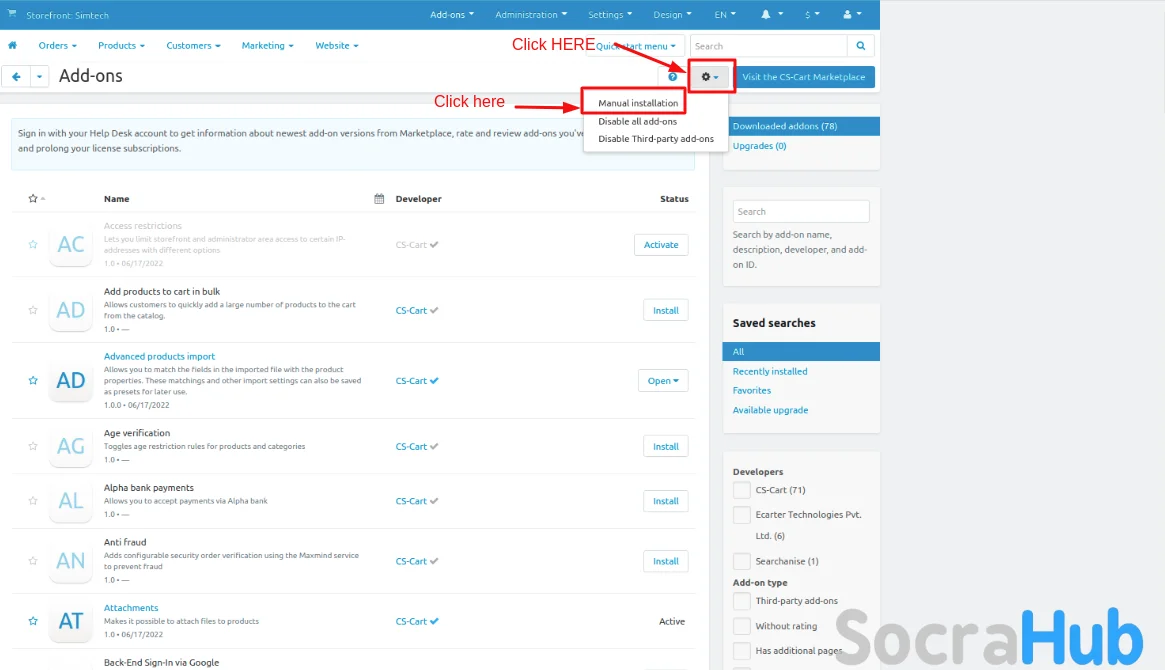Open the Orders menu
Viewport: 1165px width, 670px height.
pos(57,45)
